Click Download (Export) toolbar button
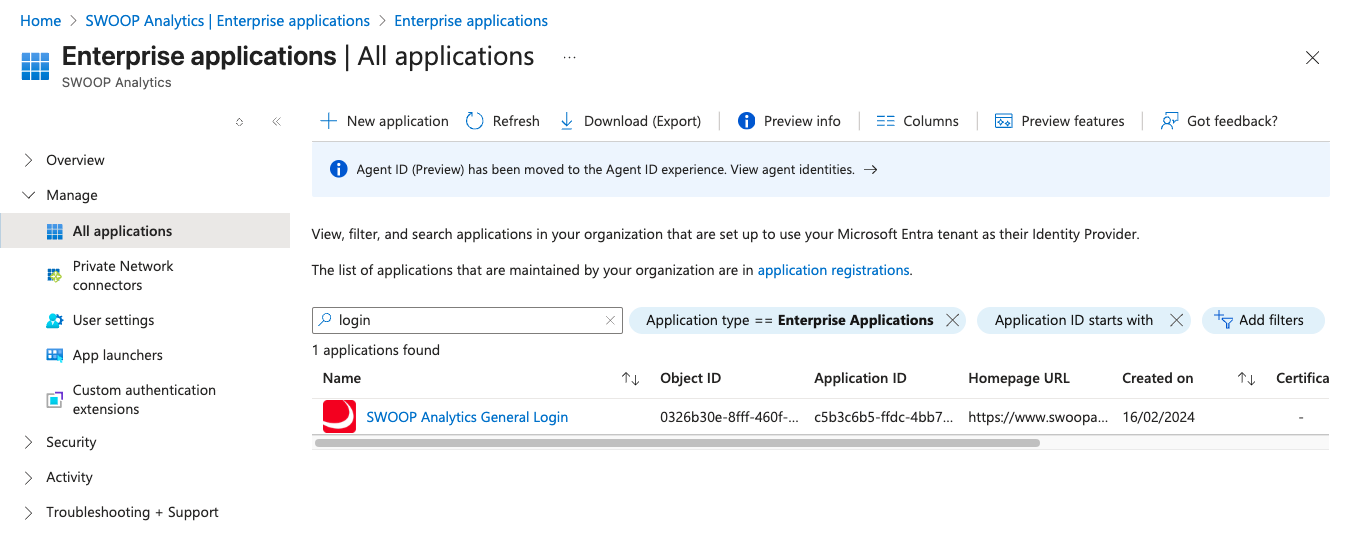 630,121
